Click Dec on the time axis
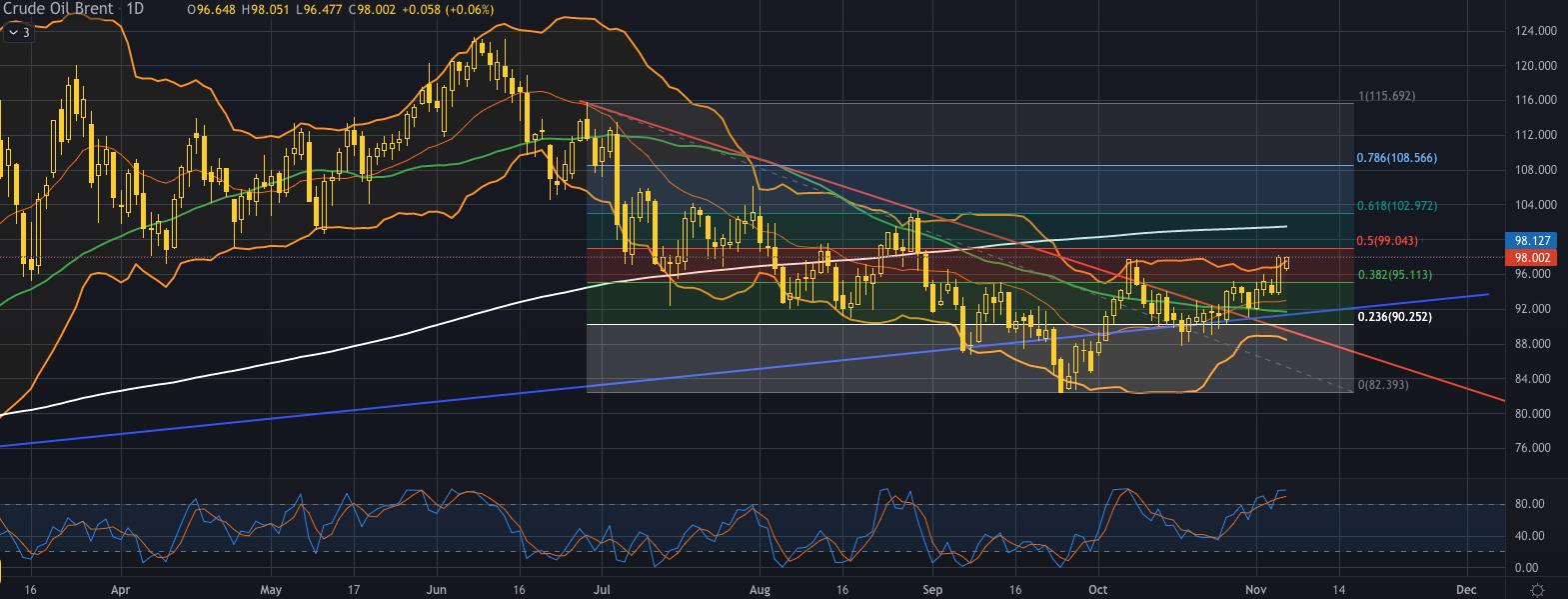 (1466, 590)
